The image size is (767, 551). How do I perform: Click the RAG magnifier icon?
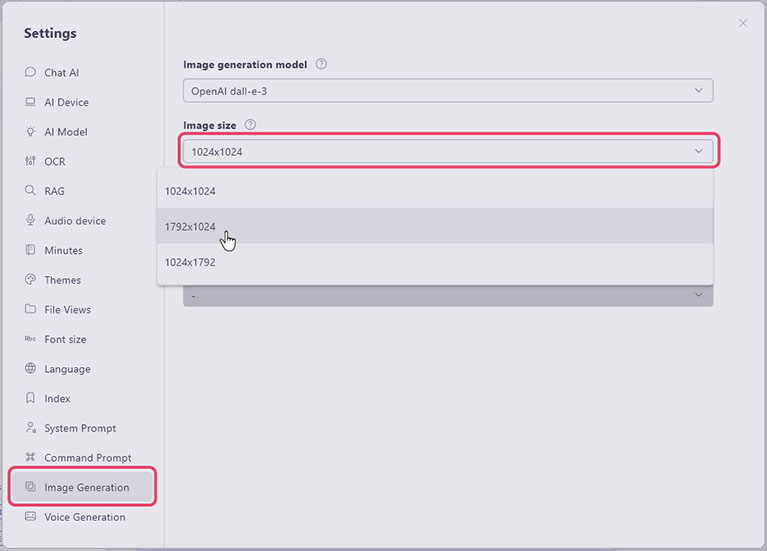(x=30, y=191)
